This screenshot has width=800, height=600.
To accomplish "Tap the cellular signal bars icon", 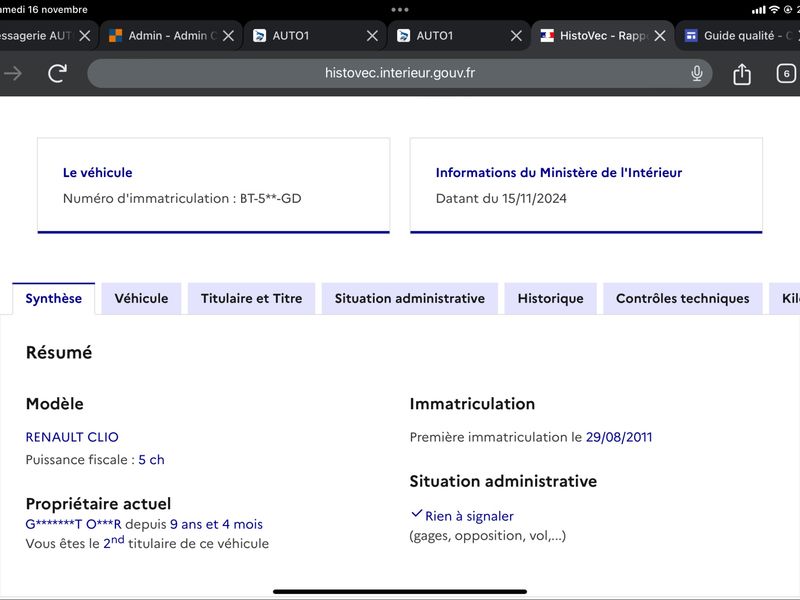I will tap(759, 10).
